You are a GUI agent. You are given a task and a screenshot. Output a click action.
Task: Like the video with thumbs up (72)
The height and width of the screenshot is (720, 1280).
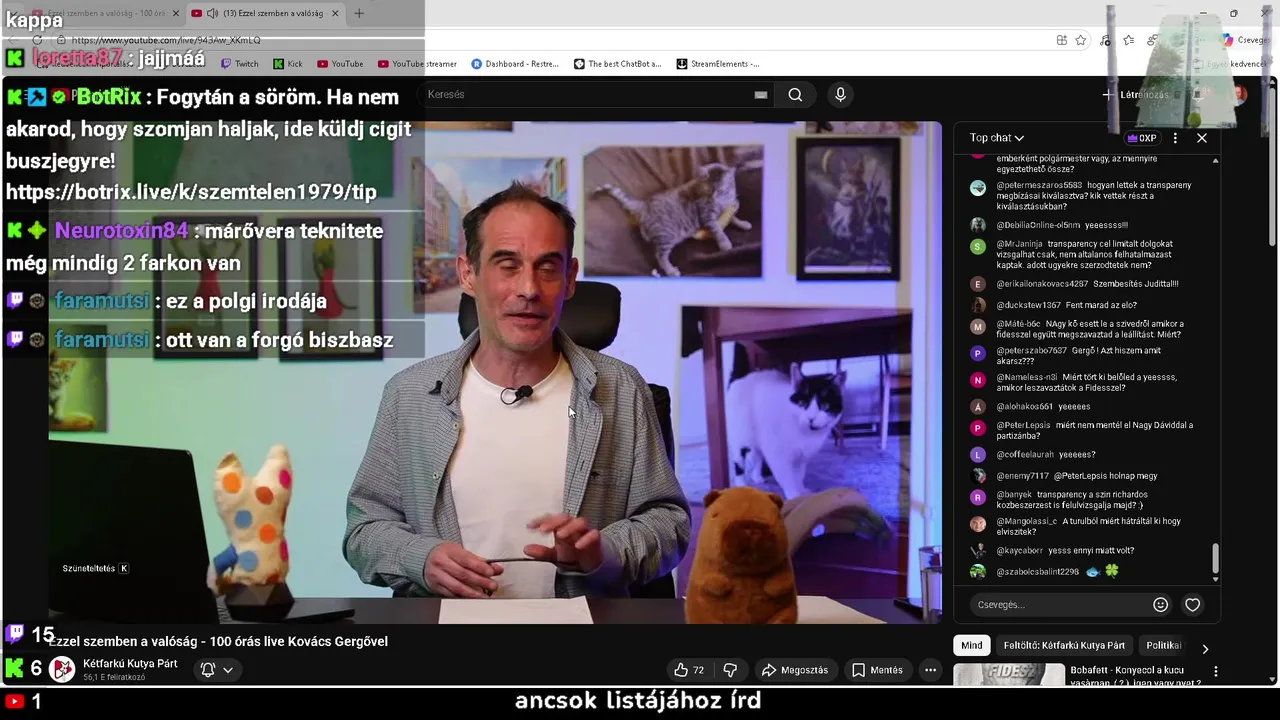[689, 670]
